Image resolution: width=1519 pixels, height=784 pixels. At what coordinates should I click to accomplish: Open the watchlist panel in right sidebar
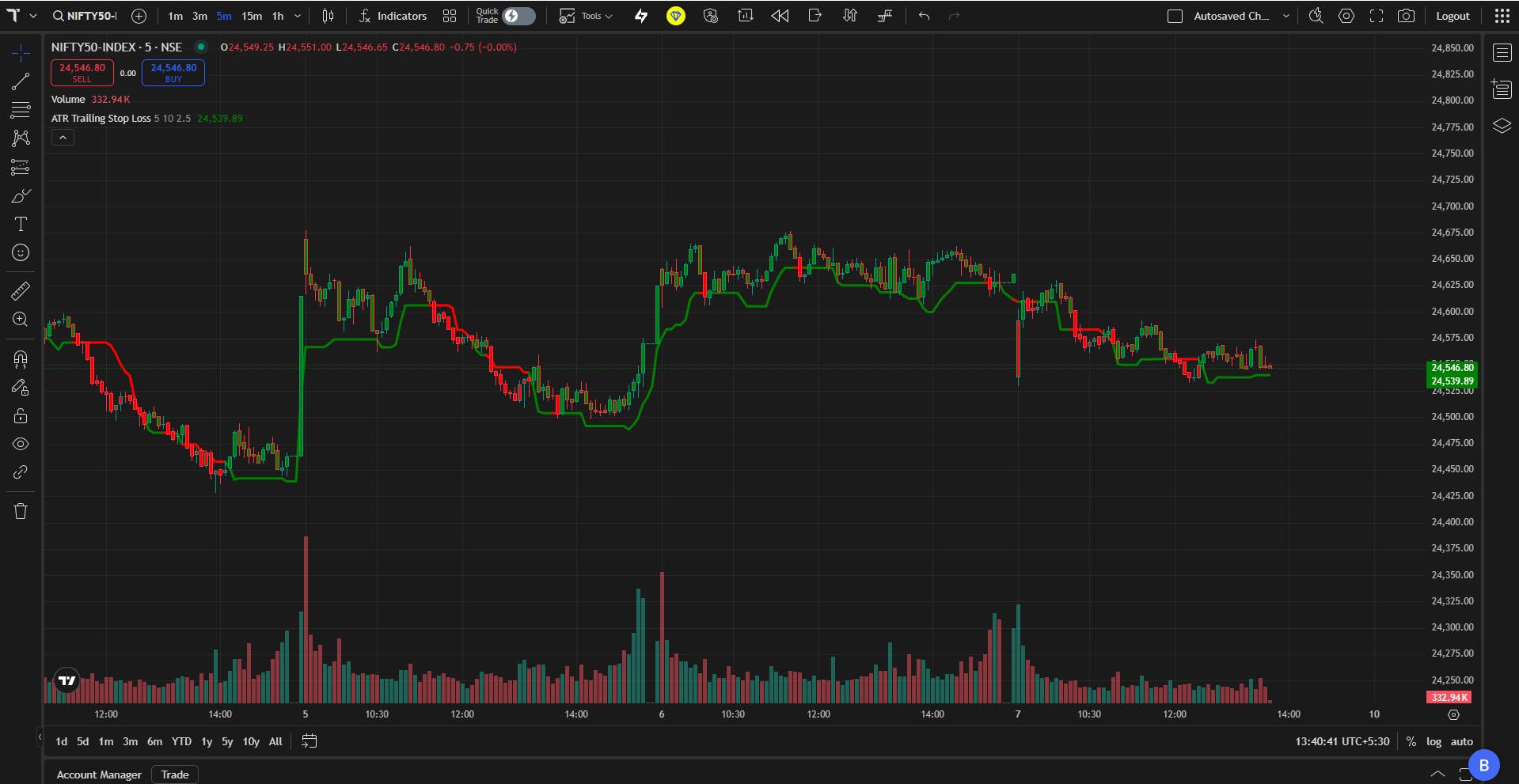(x=1502, y=53)
